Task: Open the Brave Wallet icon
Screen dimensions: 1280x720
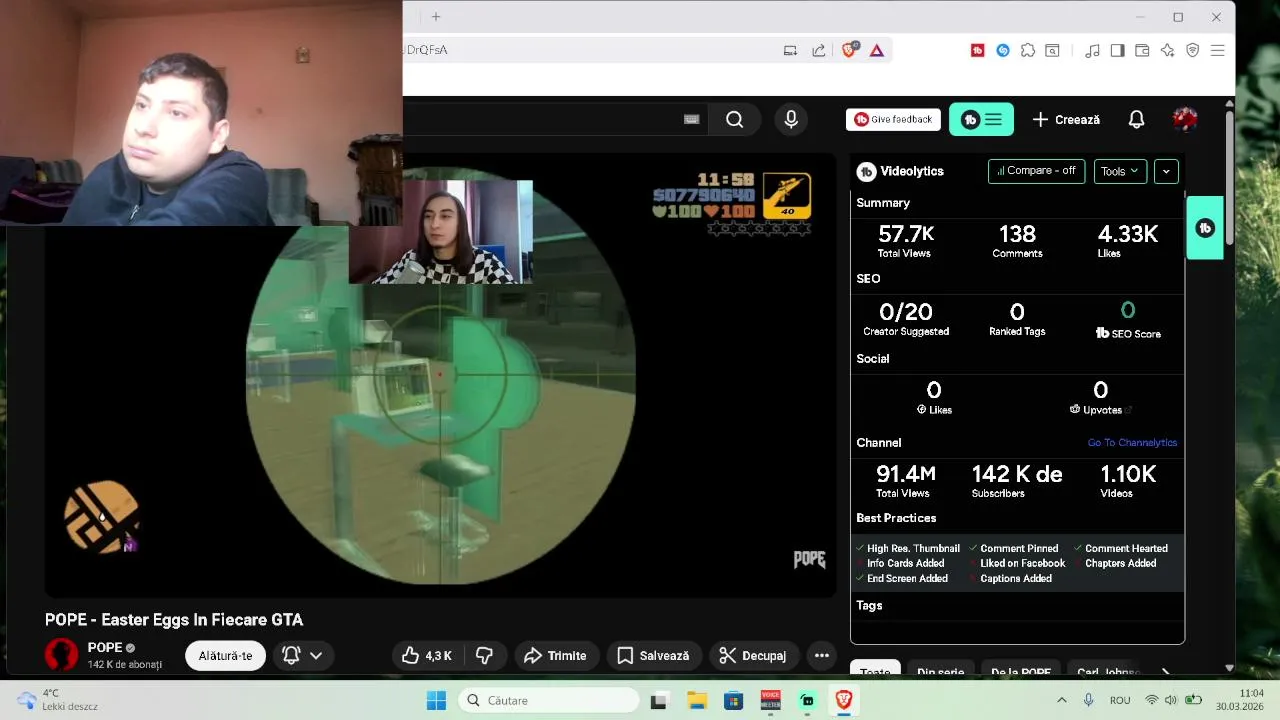Action: coord(1142,50)
